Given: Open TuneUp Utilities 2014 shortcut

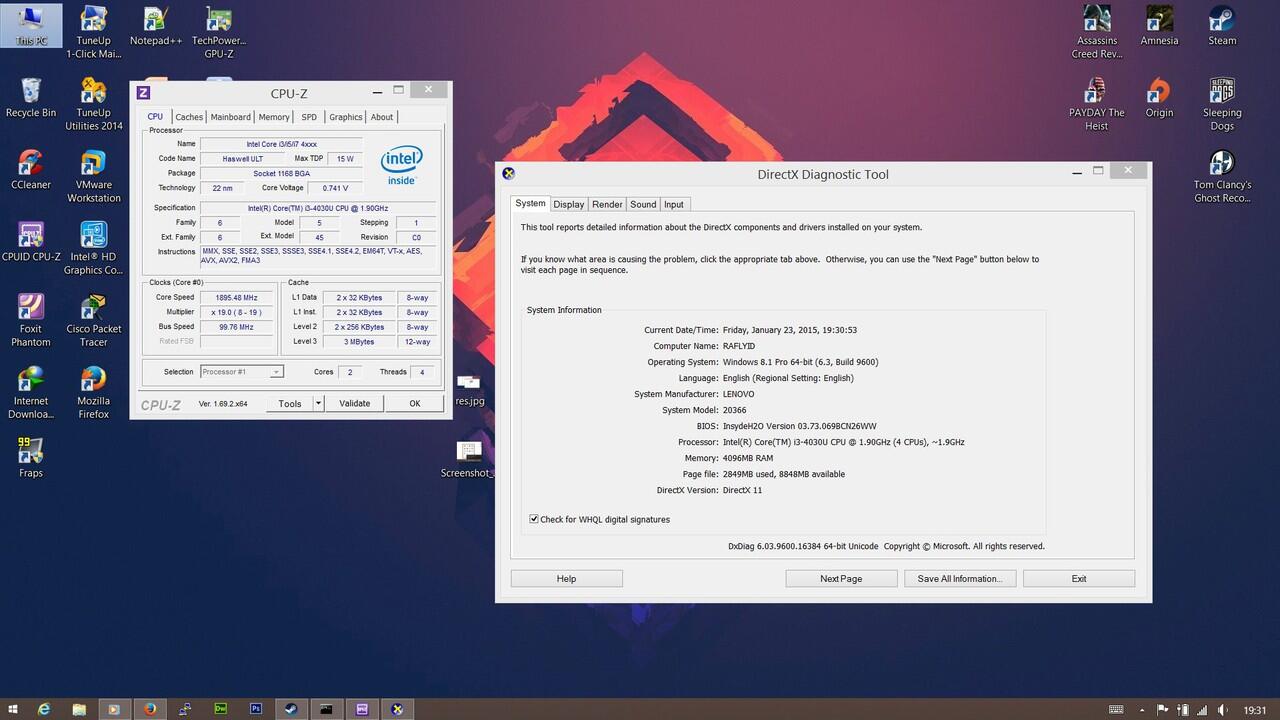Looking at the screenshot, I should [x=94, y=104].
